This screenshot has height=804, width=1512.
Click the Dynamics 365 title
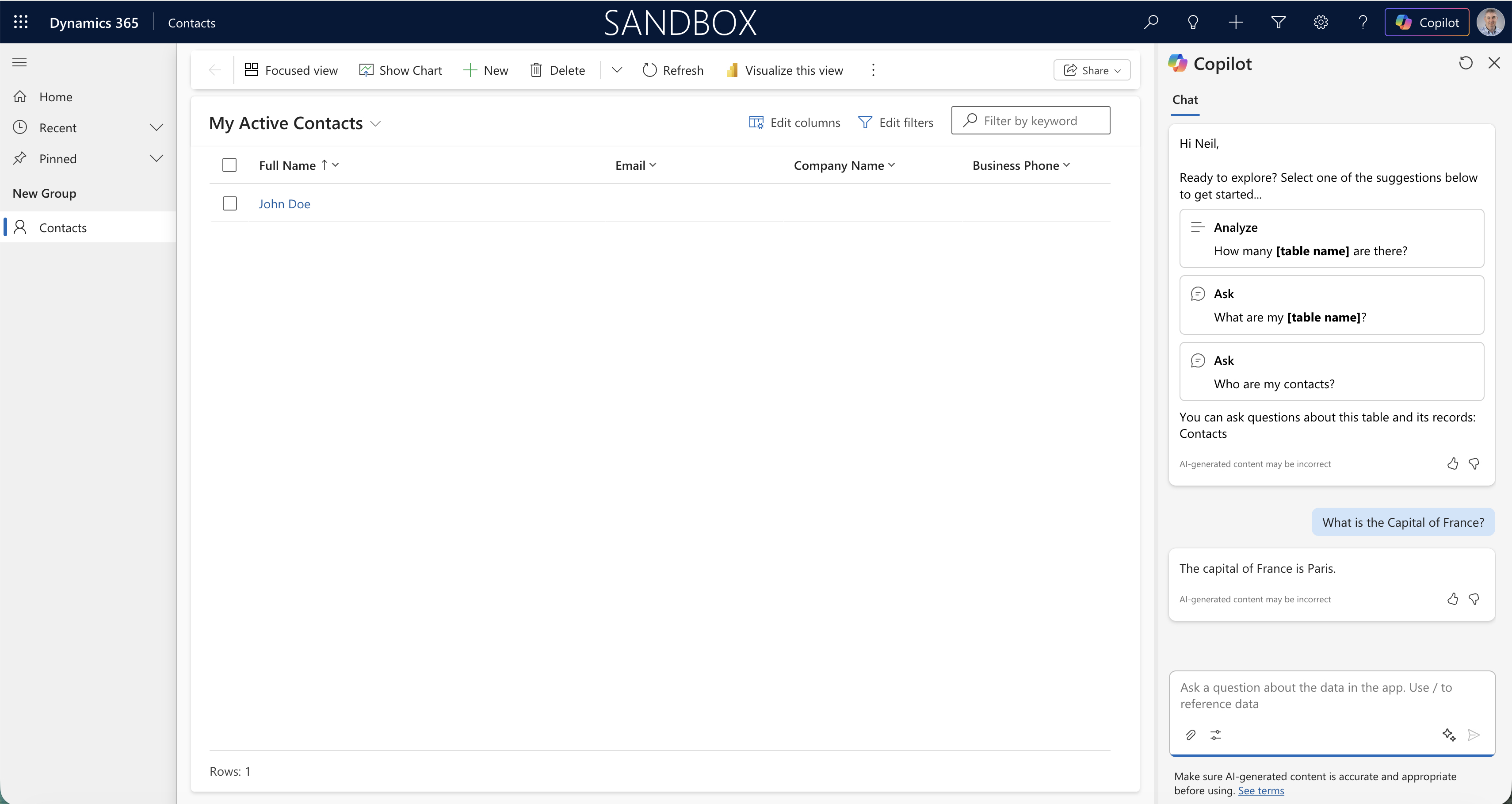[x=94, y=22]
